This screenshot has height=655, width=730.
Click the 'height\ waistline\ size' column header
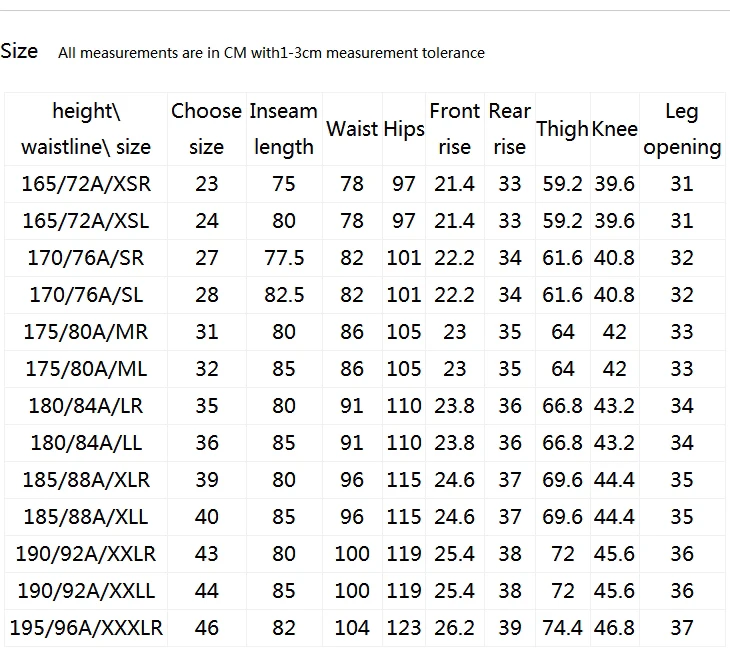coord(86,129)
